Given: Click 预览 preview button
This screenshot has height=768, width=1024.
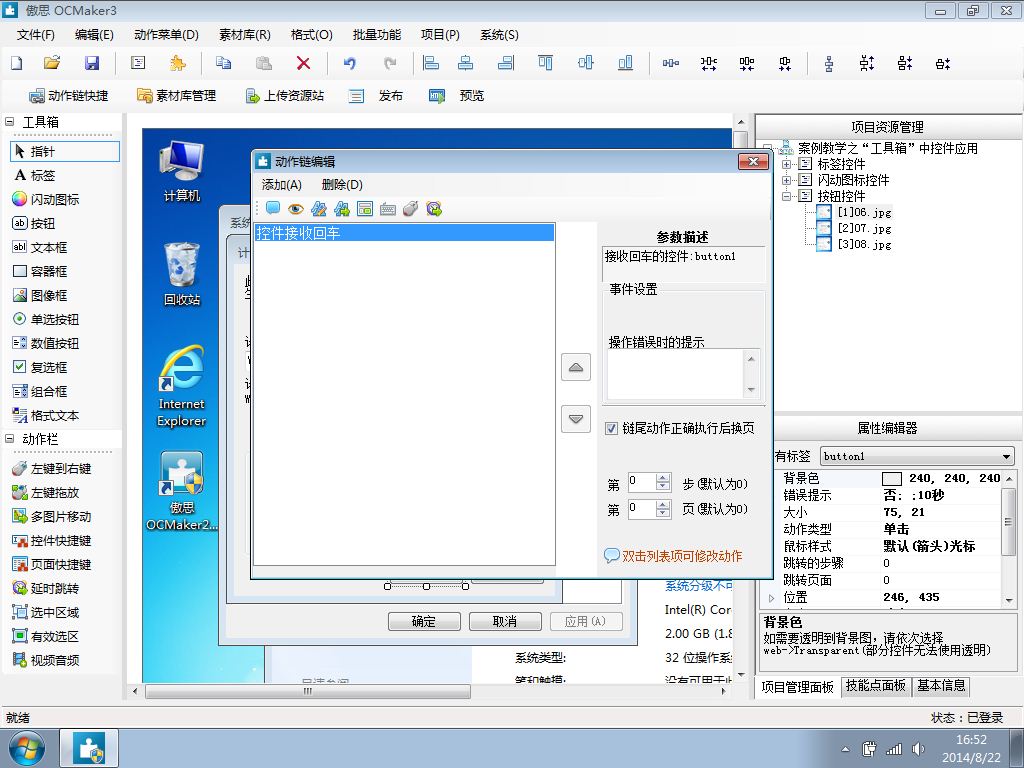Looking at the screenshot, I should coord(456,96).
